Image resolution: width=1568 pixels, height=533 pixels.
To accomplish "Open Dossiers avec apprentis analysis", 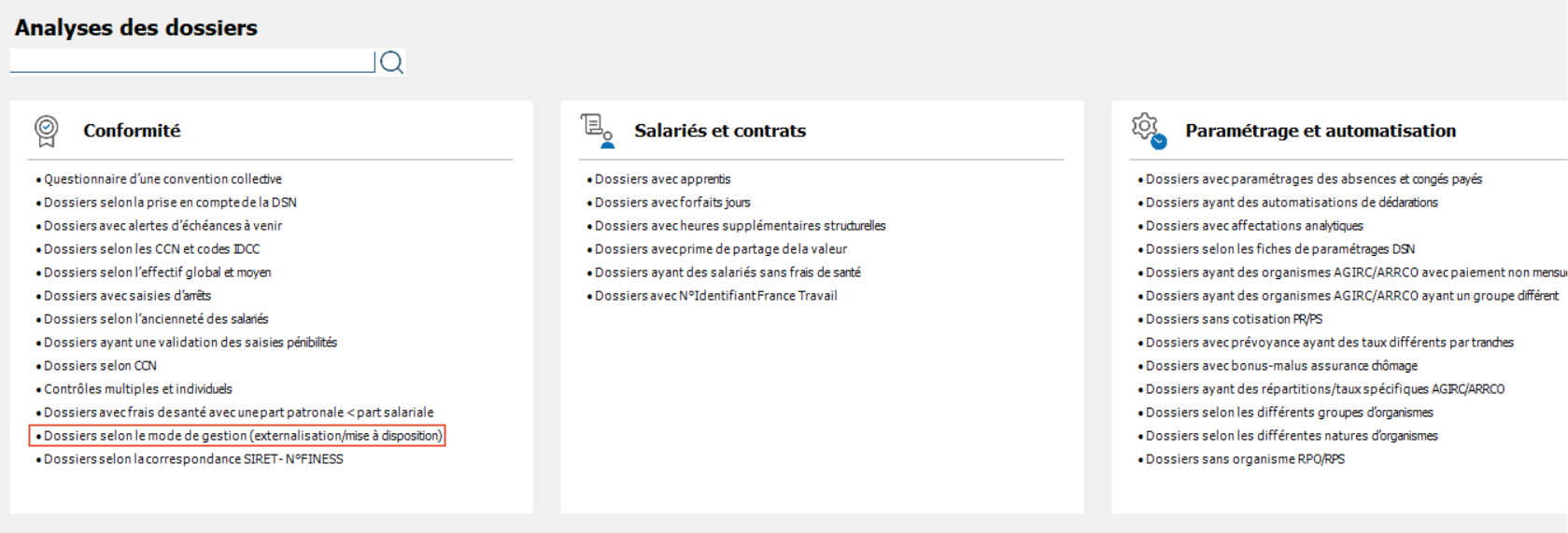I will (x=662, y=179).
